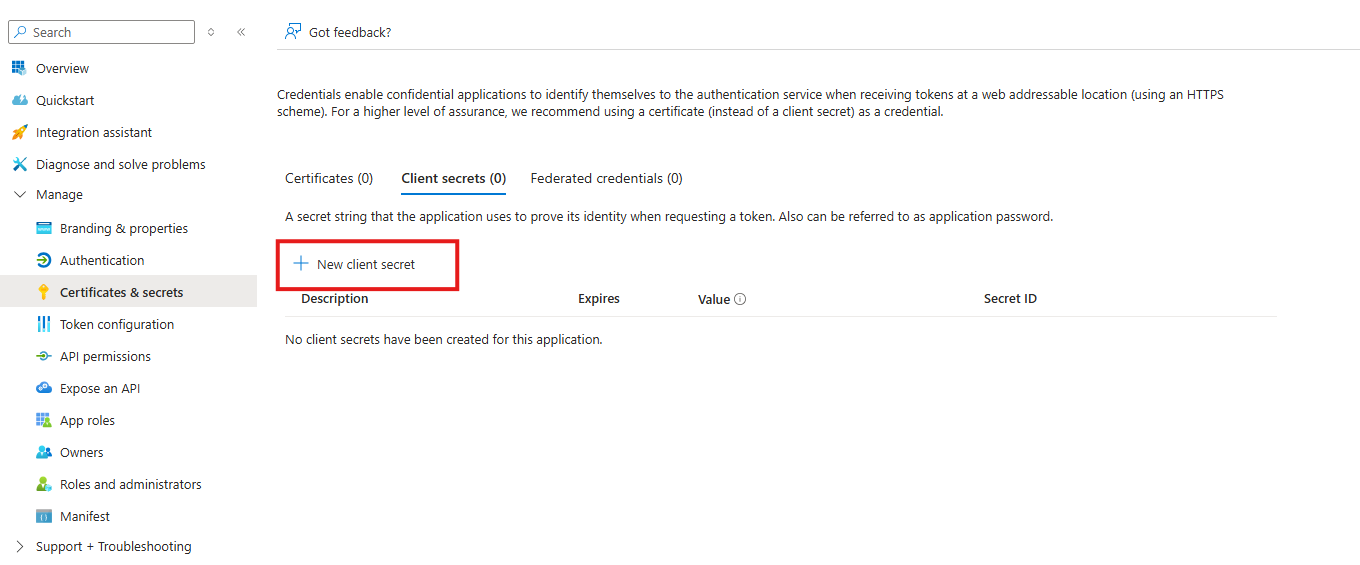1360x565 pixels.
Task: Switch to the Certificates (0) tab
Action: click(329, 178)
